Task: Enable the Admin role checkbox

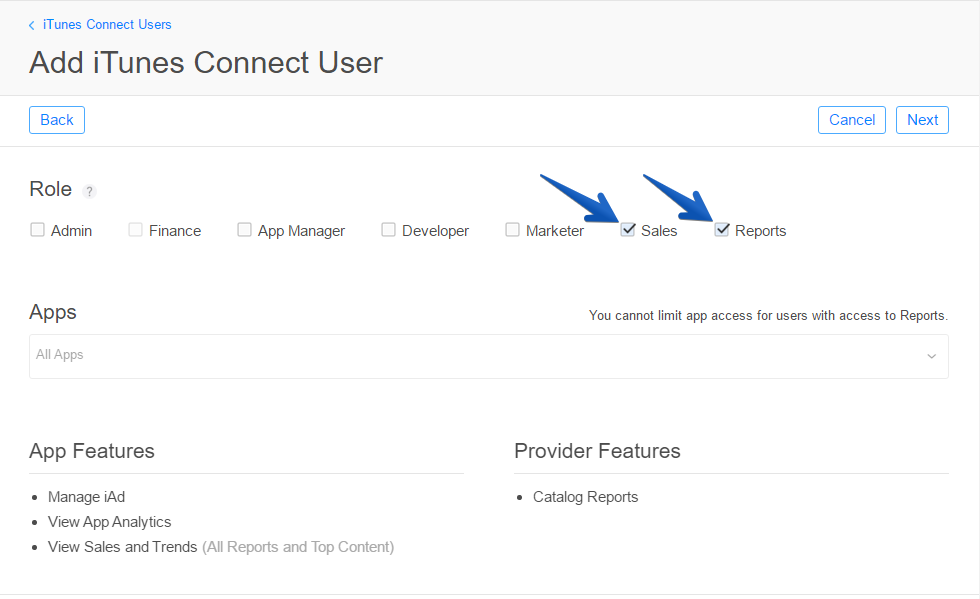Action: [x=38, y=230]
